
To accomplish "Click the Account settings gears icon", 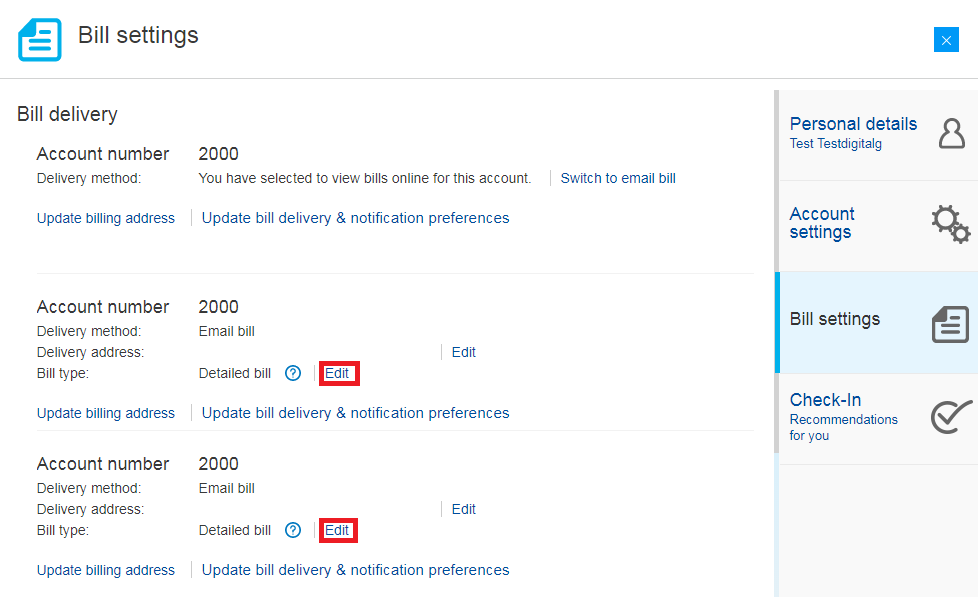I will coord(950,224).
